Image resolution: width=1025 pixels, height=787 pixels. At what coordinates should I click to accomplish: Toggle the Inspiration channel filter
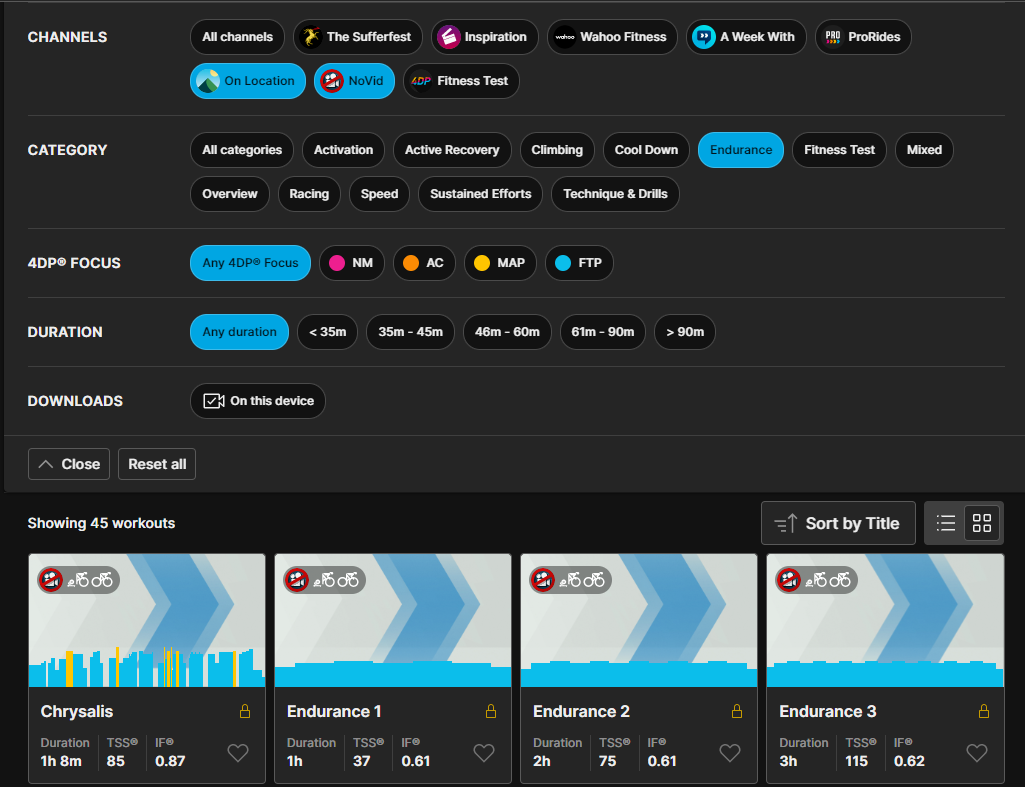[x=484, y=37]
